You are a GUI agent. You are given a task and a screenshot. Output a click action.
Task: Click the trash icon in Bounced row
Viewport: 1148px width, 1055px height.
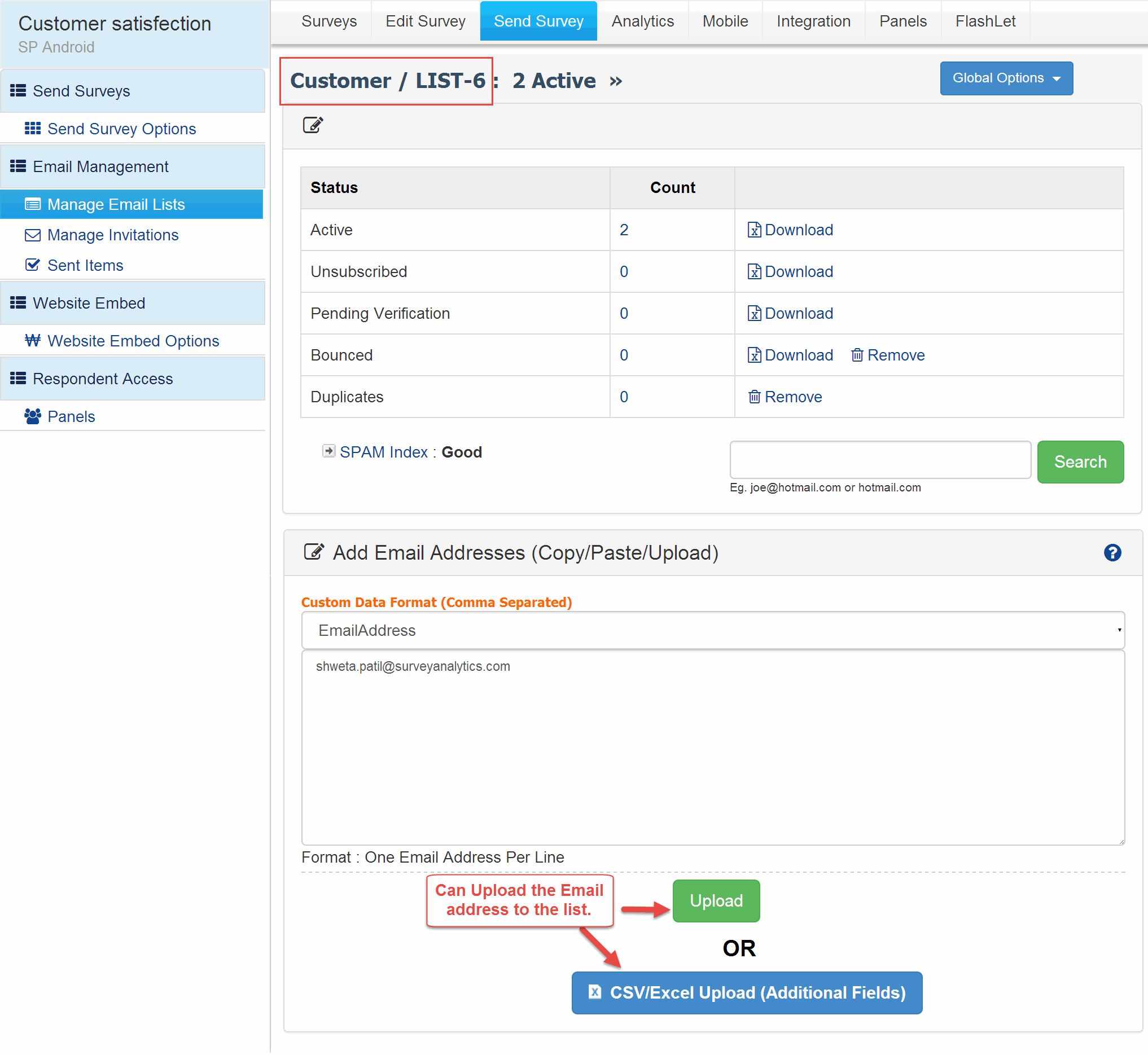857,354
